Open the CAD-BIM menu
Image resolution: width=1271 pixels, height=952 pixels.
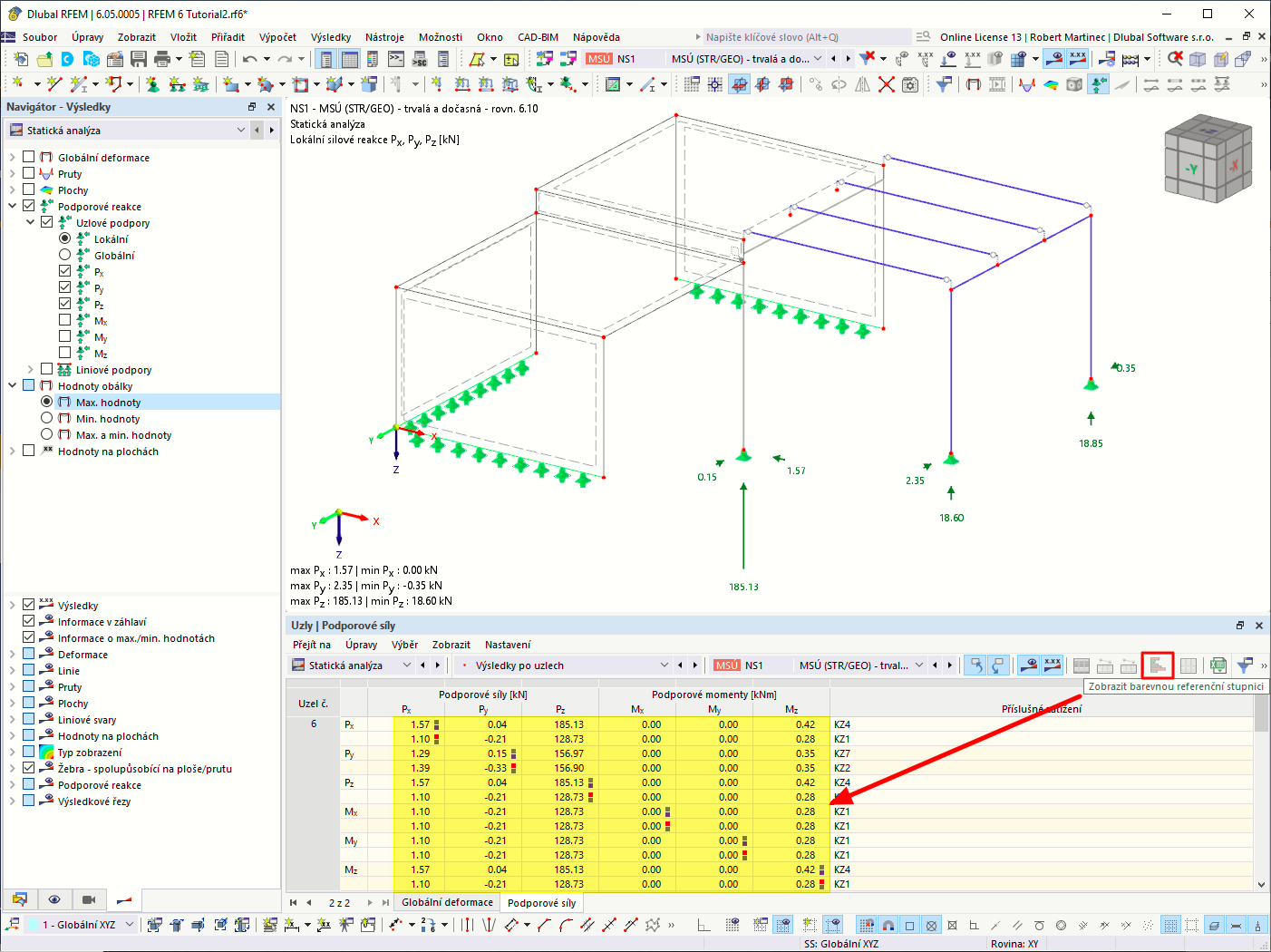point(538,37)
